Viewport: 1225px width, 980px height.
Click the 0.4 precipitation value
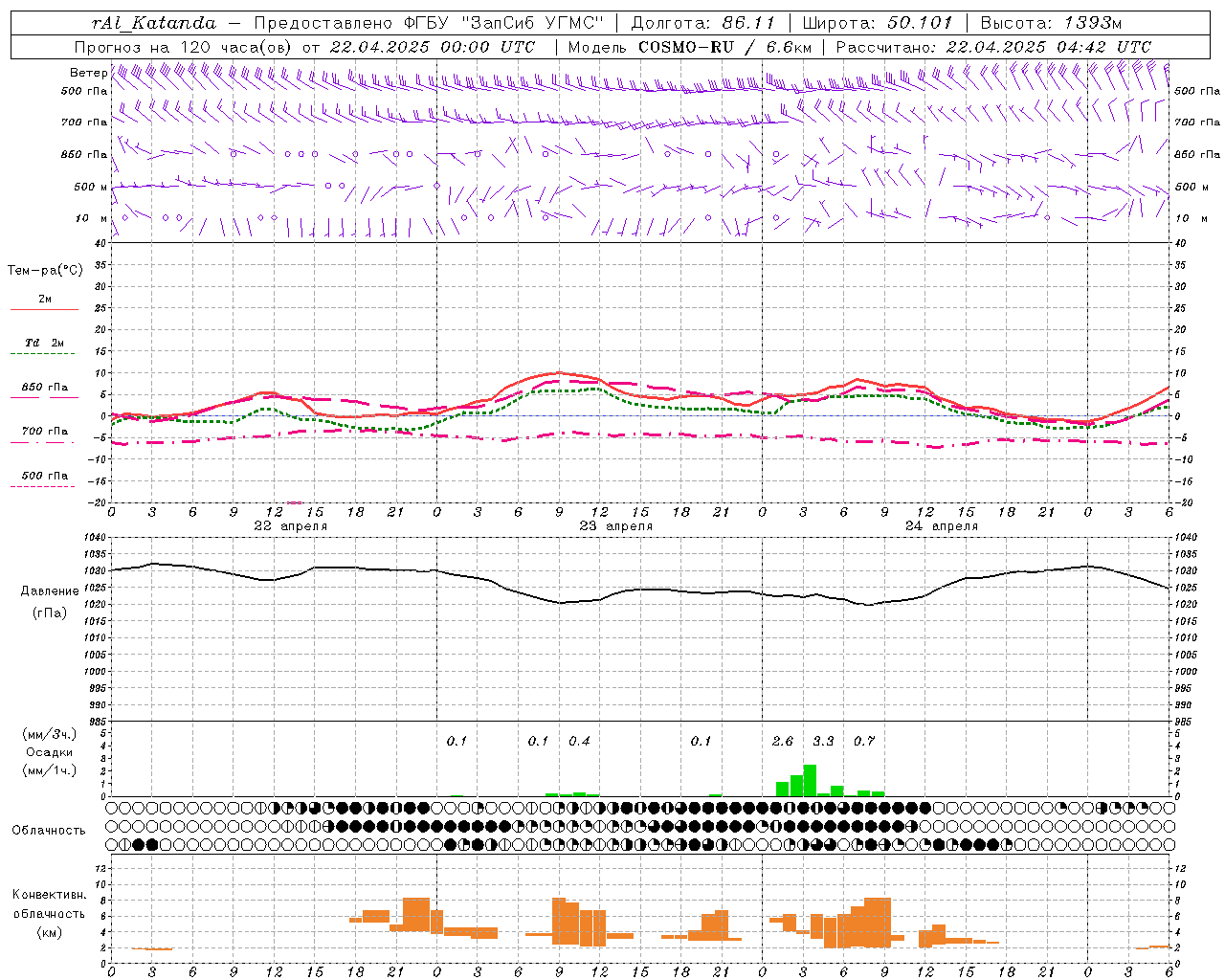579,741
